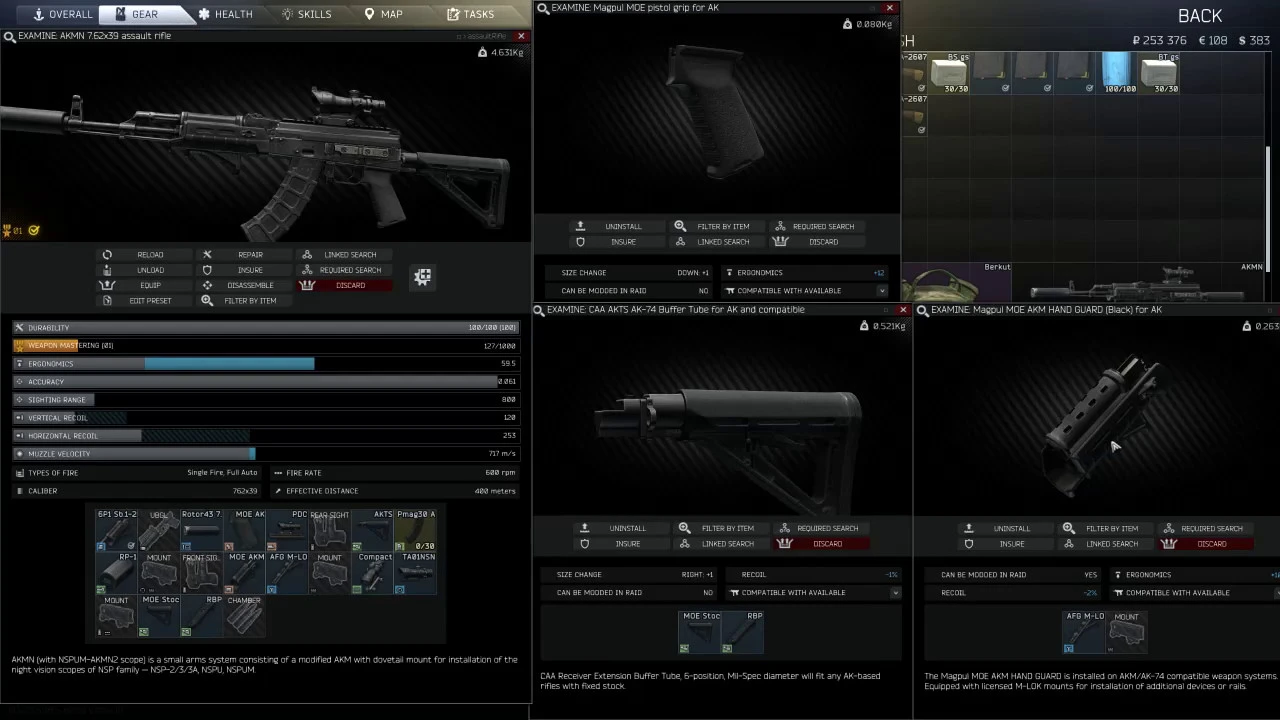Select the AKMN rifle in stash

point(1139,282)
